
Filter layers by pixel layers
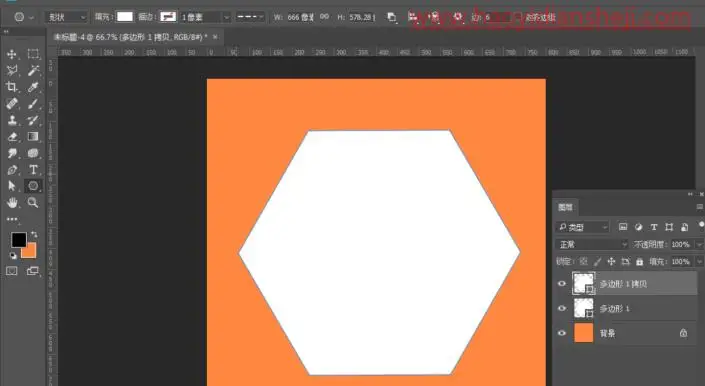[x=623, y=227]
